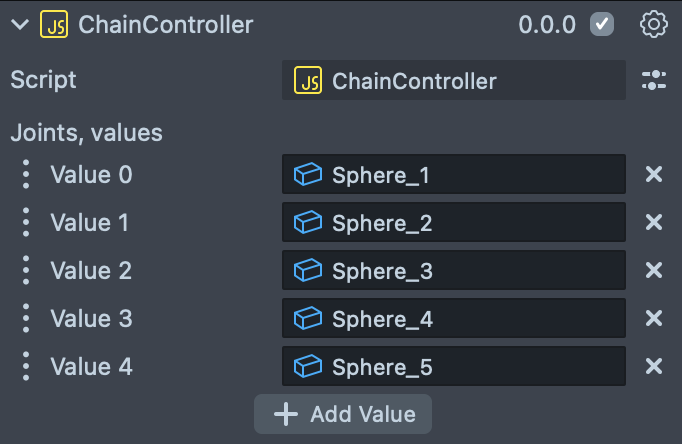Click the drag handle for Value 4
The width and height of the screenshot is (682, 444).
pos(26,367)
